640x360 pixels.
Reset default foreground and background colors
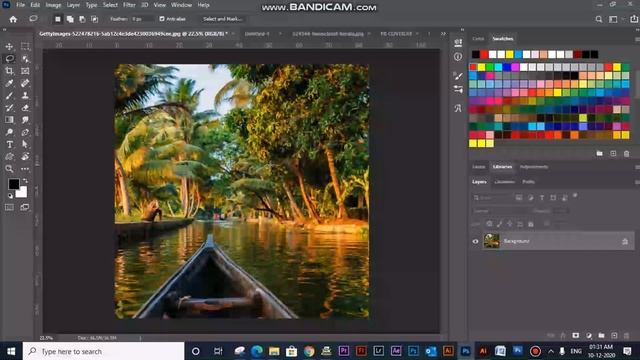[10, 196]
